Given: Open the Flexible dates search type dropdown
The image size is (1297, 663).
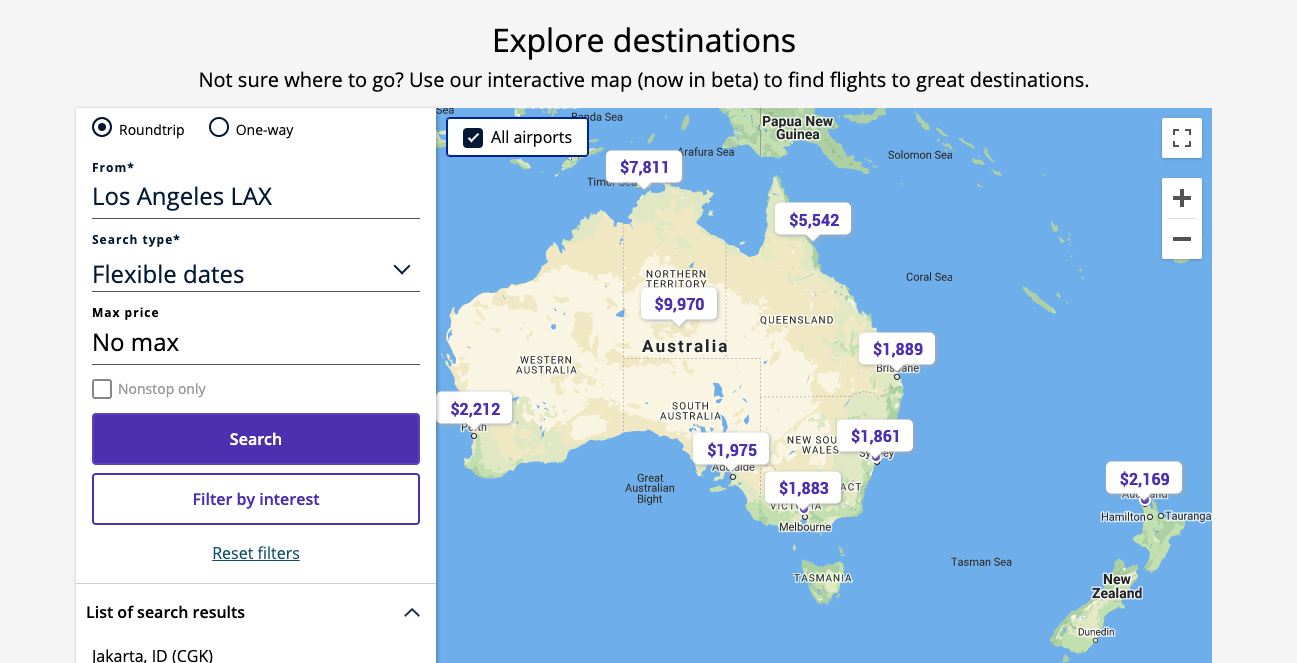Looking at the screenshot, I should point(255,273).
